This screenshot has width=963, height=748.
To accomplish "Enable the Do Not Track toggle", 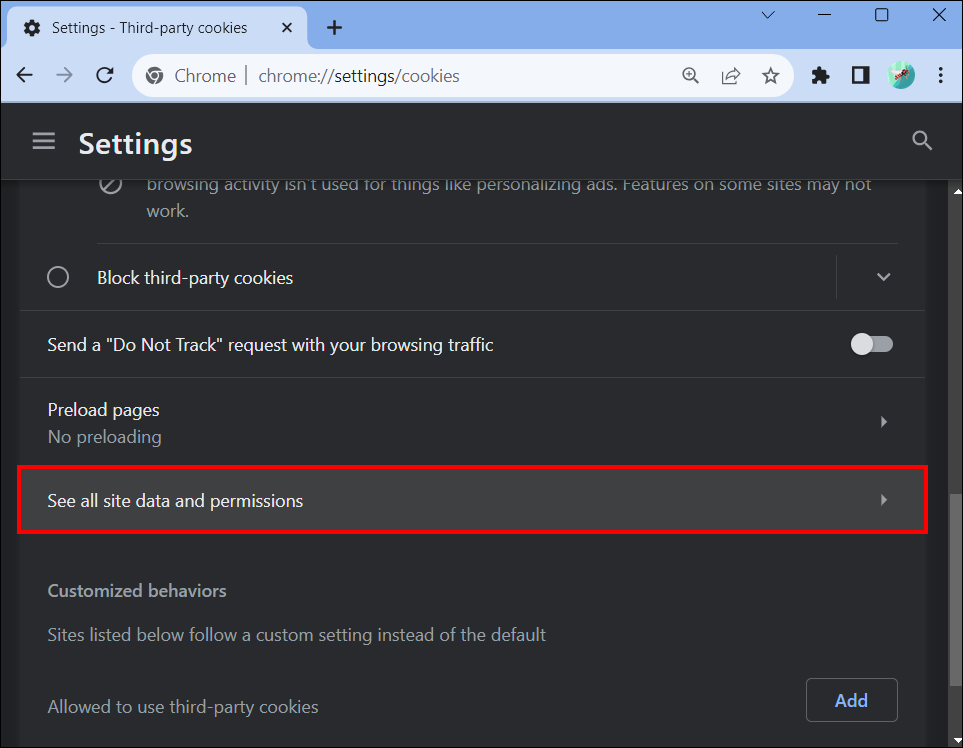I will tap(871, 344).
